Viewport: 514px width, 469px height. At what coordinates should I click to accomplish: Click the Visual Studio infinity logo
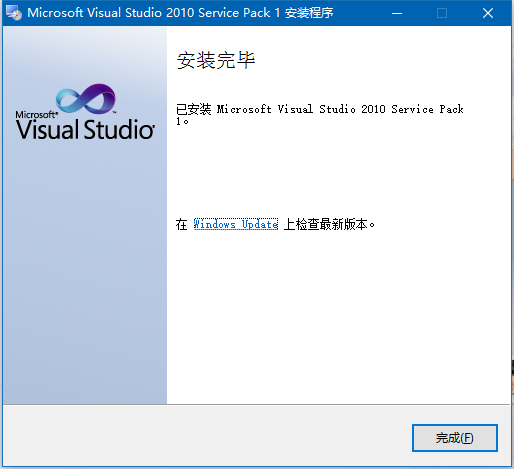coord(85,99)
